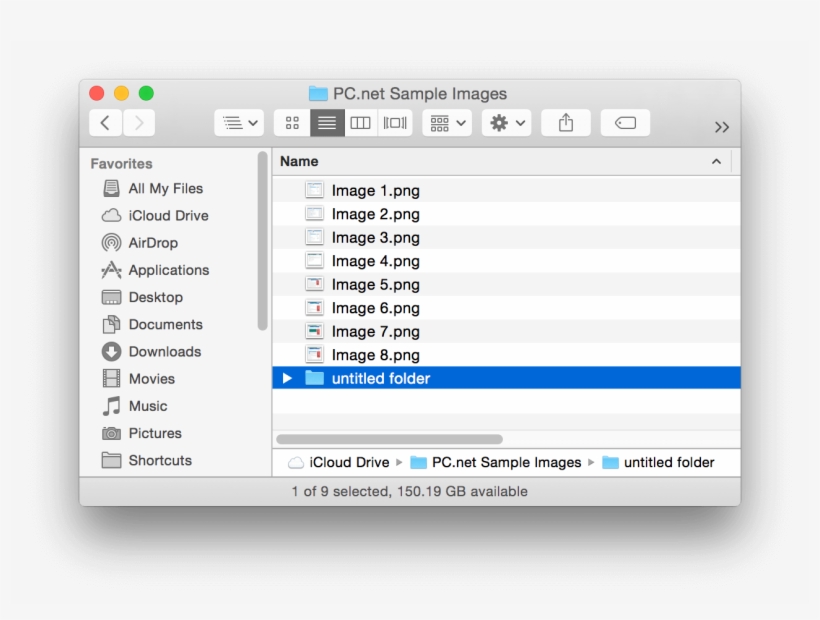Screen dimensions: 820x620
Task: Go forward with the right chevron button
Action: click(139, 123)
